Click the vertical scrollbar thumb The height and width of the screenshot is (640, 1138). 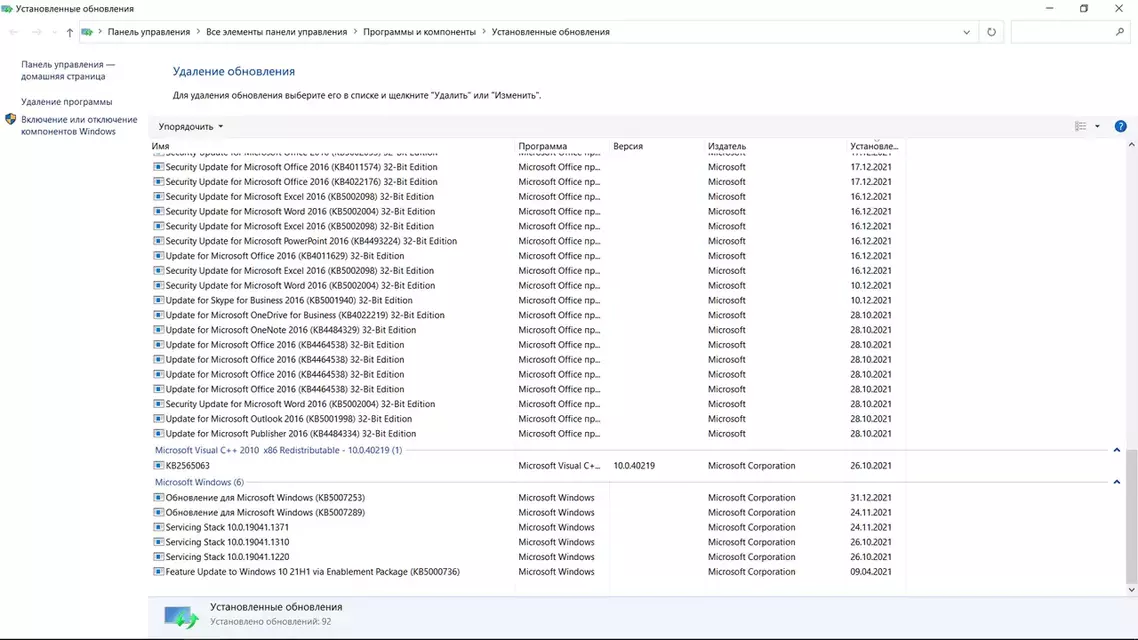click(x=1131, y=515)
